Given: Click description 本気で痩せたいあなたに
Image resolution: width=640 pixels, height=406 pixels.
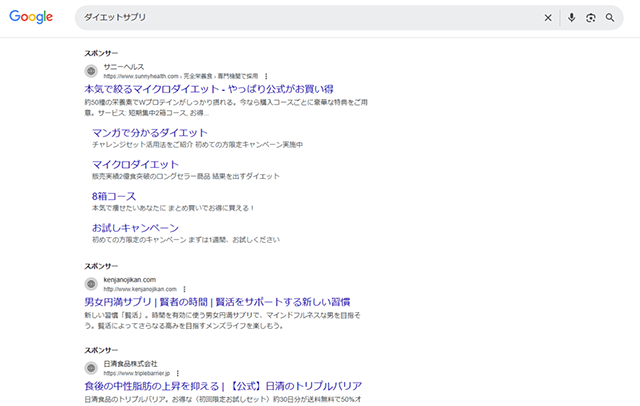Looking at the screenshot, I should (173, 208).
